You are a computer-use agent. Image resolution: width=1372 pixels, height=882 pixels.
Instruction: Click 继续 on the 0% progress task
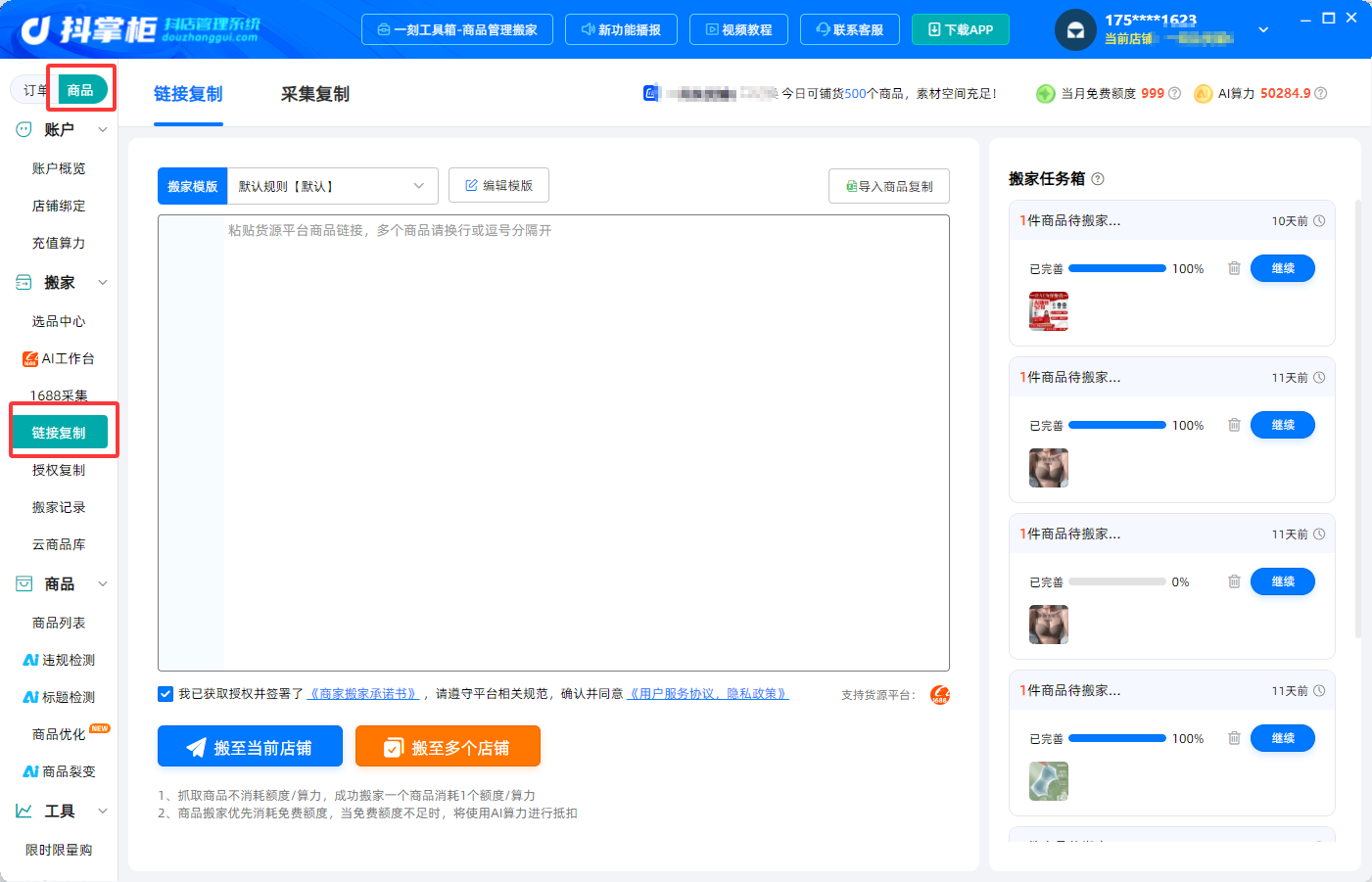point(1283,581)
